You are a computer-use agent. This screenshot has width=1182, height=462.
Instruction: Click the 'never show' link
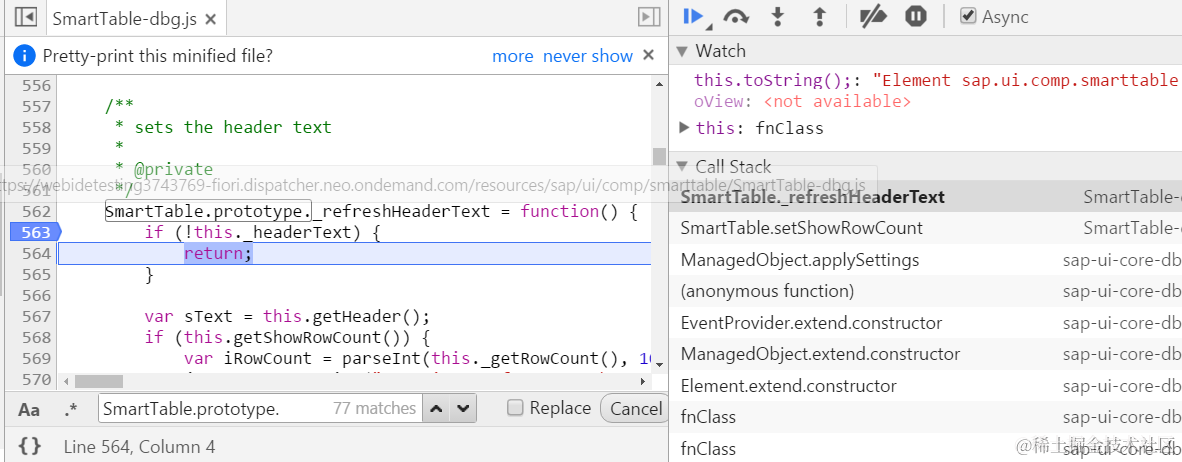pyautogui.click(x=588, y=56)
